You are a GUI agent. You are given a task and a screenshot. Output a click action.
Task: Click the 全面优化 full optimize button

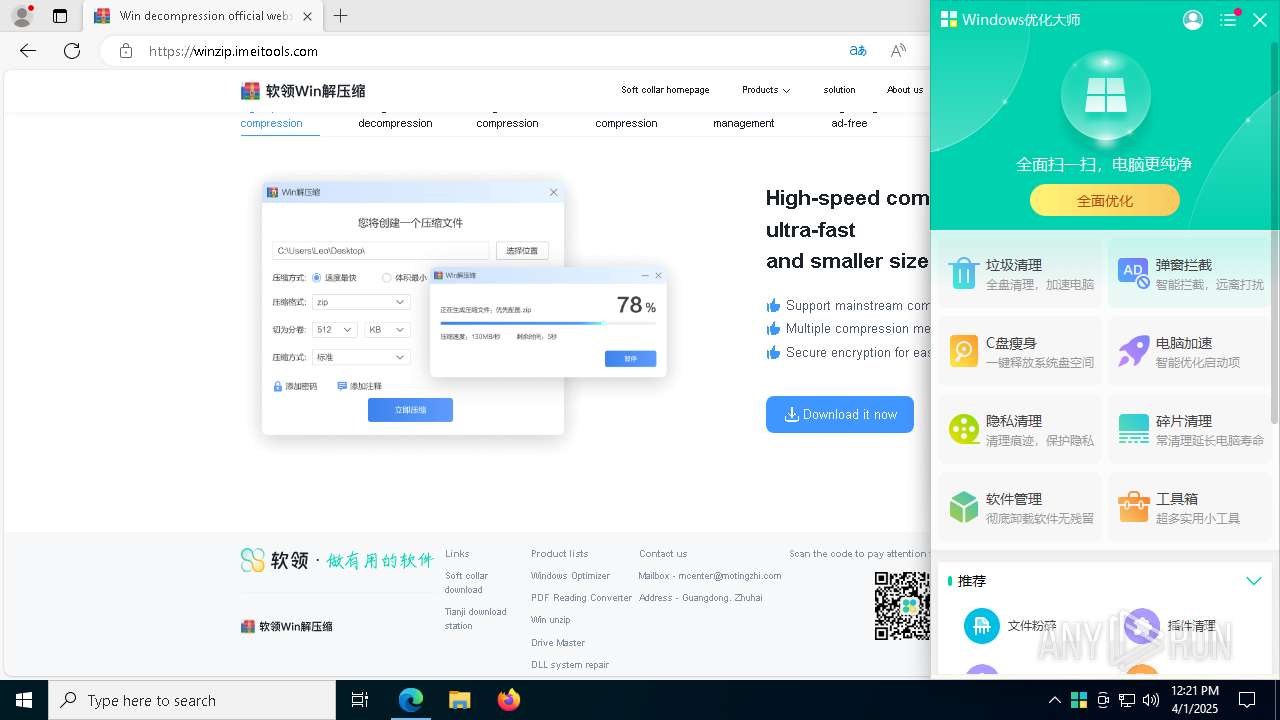point(1105,201)
